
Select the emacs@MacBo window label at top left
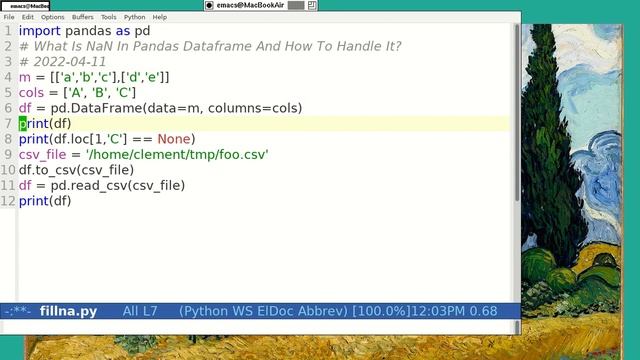tap(26, 6)
